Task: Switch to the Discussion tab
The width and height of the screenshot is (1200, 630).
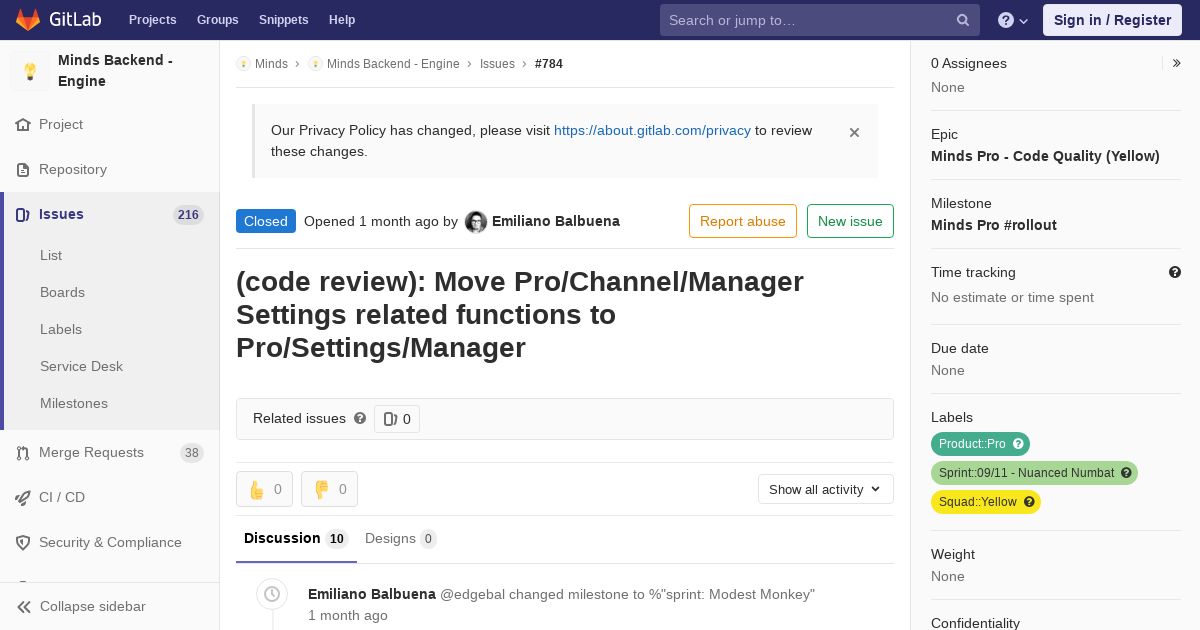Action: (295, 538)
